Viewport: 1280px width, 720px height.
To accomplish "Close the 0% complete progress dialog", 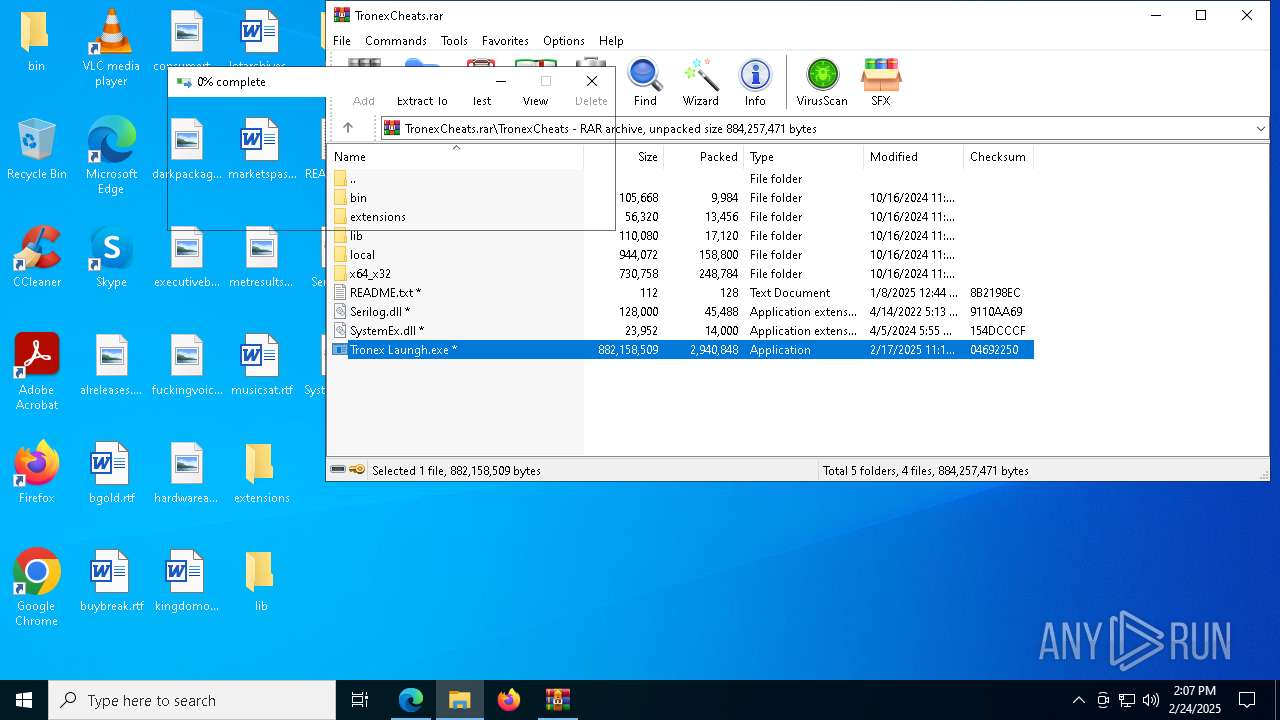I will (592, 82).
